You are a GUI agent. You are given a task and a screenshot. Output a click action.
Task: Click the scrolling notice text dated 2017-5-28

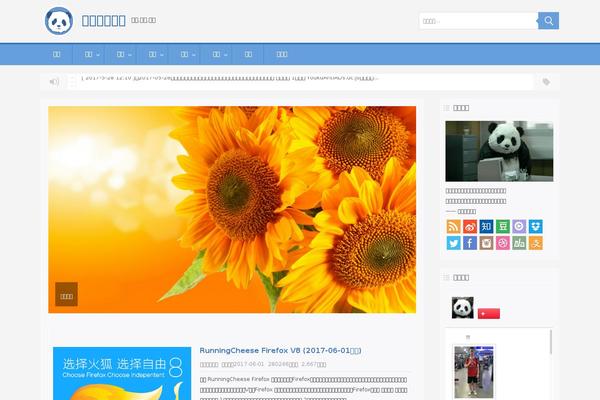230,78
